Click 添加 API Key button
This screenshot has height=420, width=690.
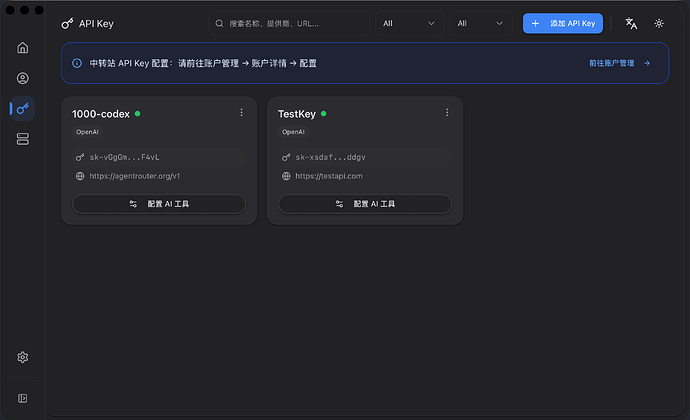tap(563, 23)
